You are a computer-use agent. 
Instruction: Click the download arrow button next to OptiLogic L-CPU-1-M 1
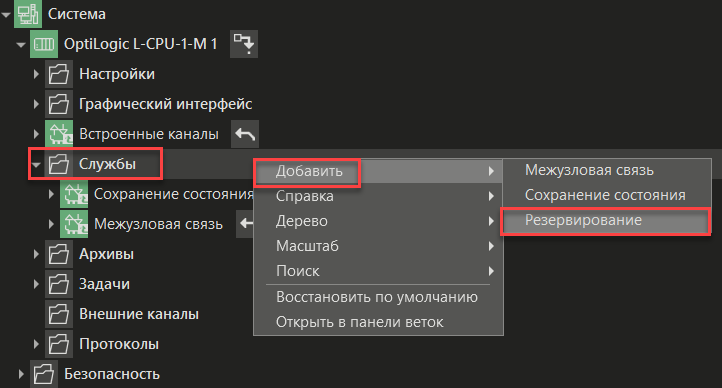coord(244,44)
